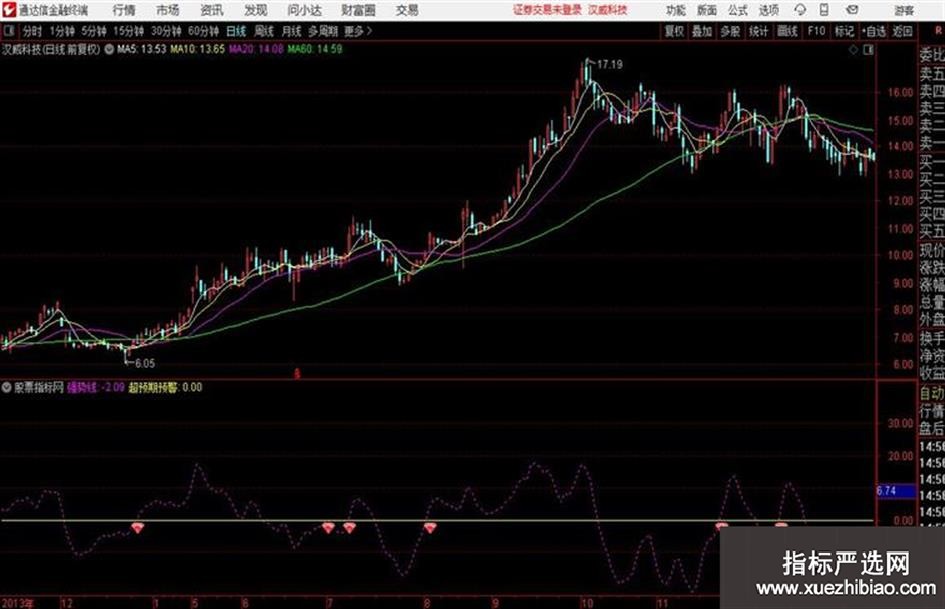This screenshot has height=609, width=945.
Task: Open the 行情 menu
Action: (x=124, y=10)
